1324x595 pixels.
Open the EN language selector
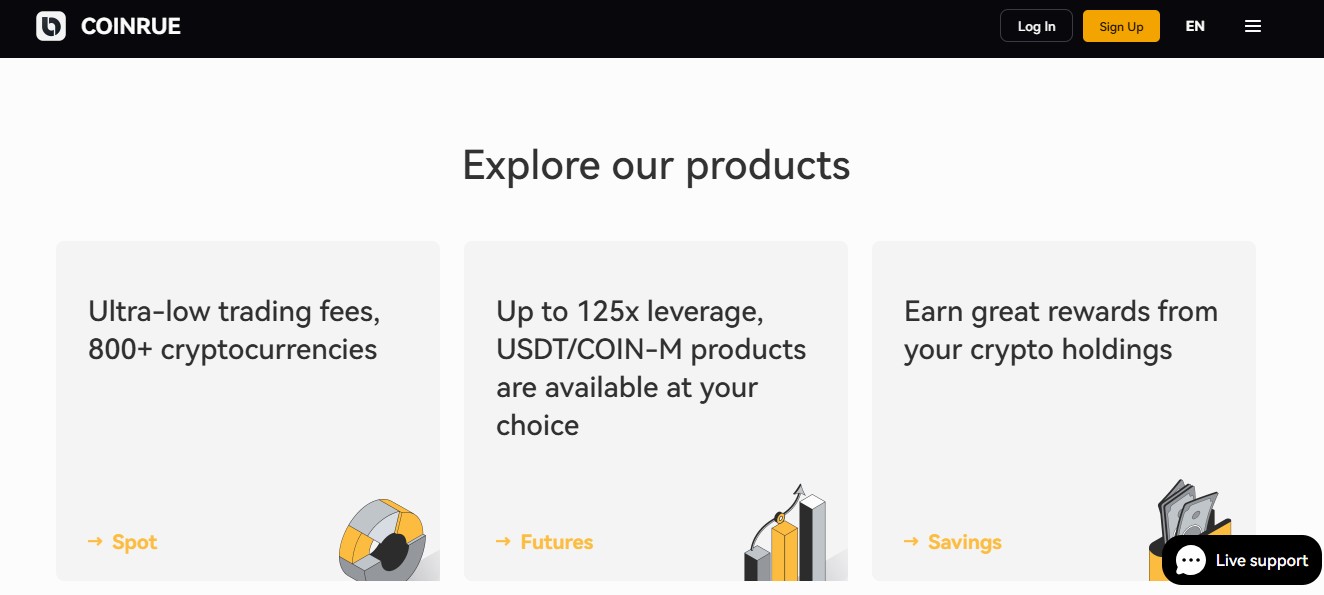[x=1194, y=27]
